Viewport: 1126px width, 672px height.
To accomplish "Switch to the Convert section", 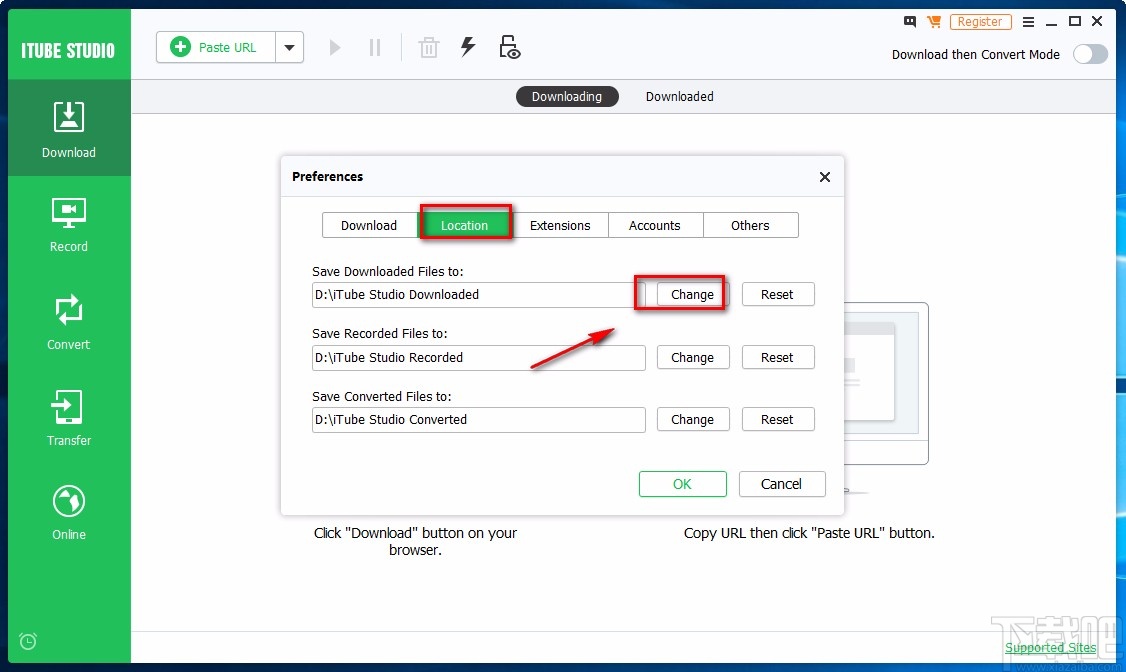I will (x=68, y=321).
